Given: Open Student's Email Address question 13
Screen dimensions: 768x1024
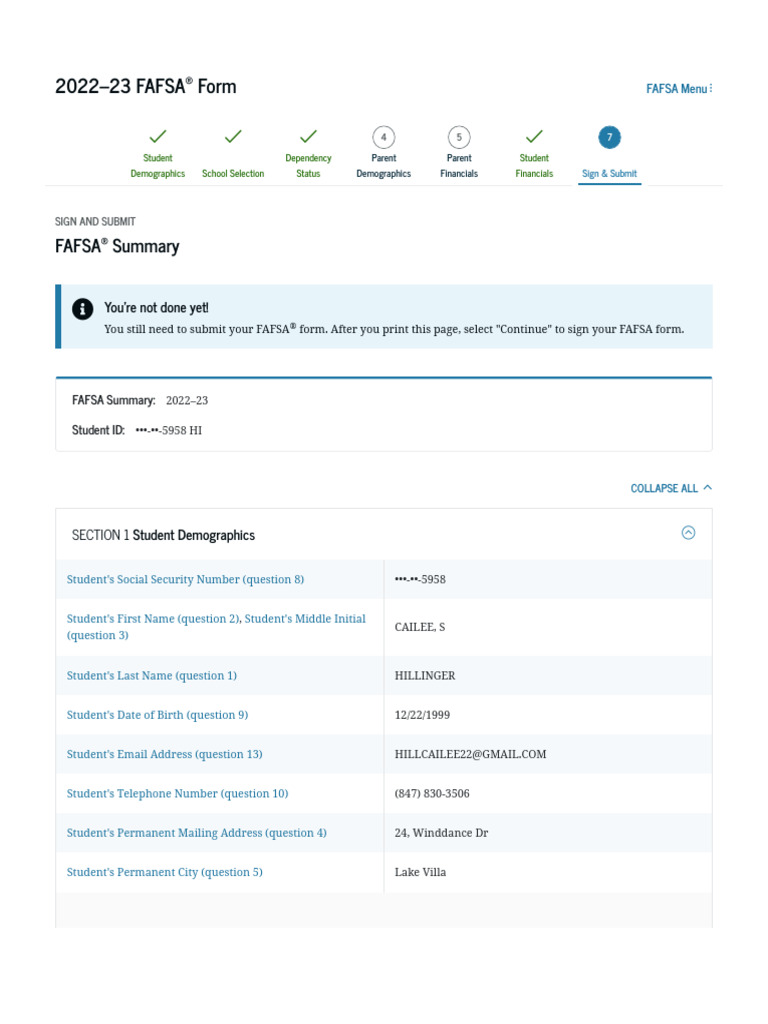Looking at the screenshot, I should click(x=165, y=754).
